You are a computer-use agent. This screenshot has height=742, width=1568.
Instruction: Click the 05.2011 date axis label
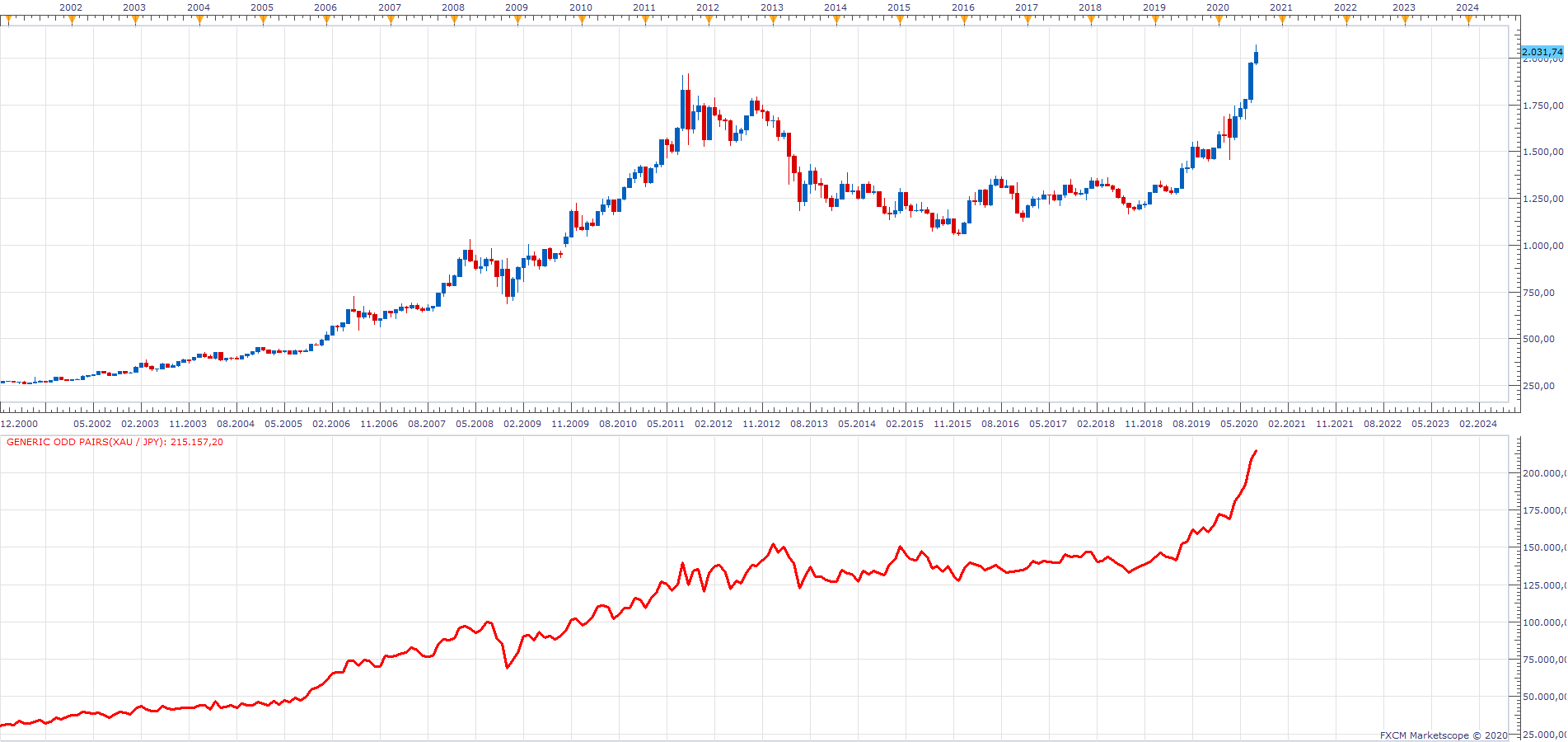click(x=666, y=424)
